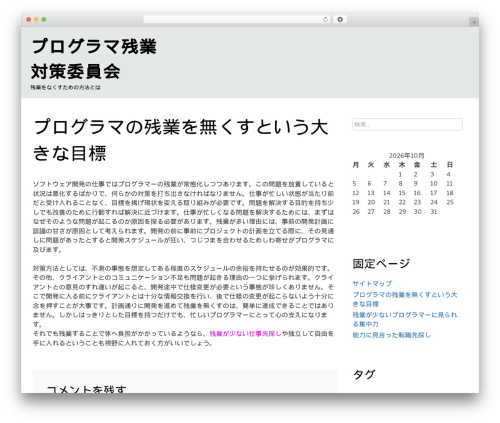Click calendar date 1
The image size is (500, 423).
click(400, 174)
